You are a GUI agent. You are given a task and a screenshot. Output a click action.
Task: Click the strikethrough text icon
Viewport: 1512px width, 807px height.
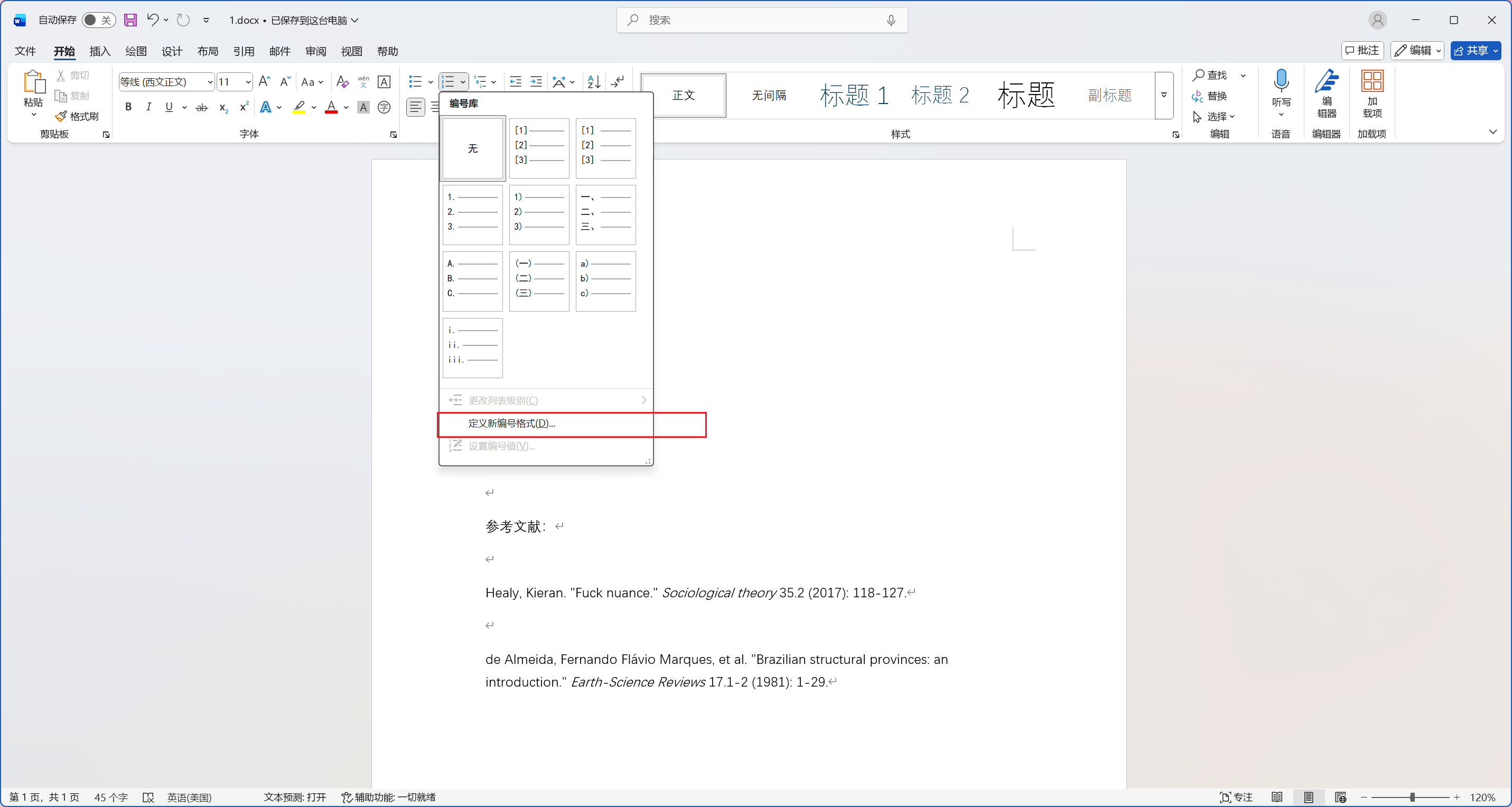click(x=201, y=107)
